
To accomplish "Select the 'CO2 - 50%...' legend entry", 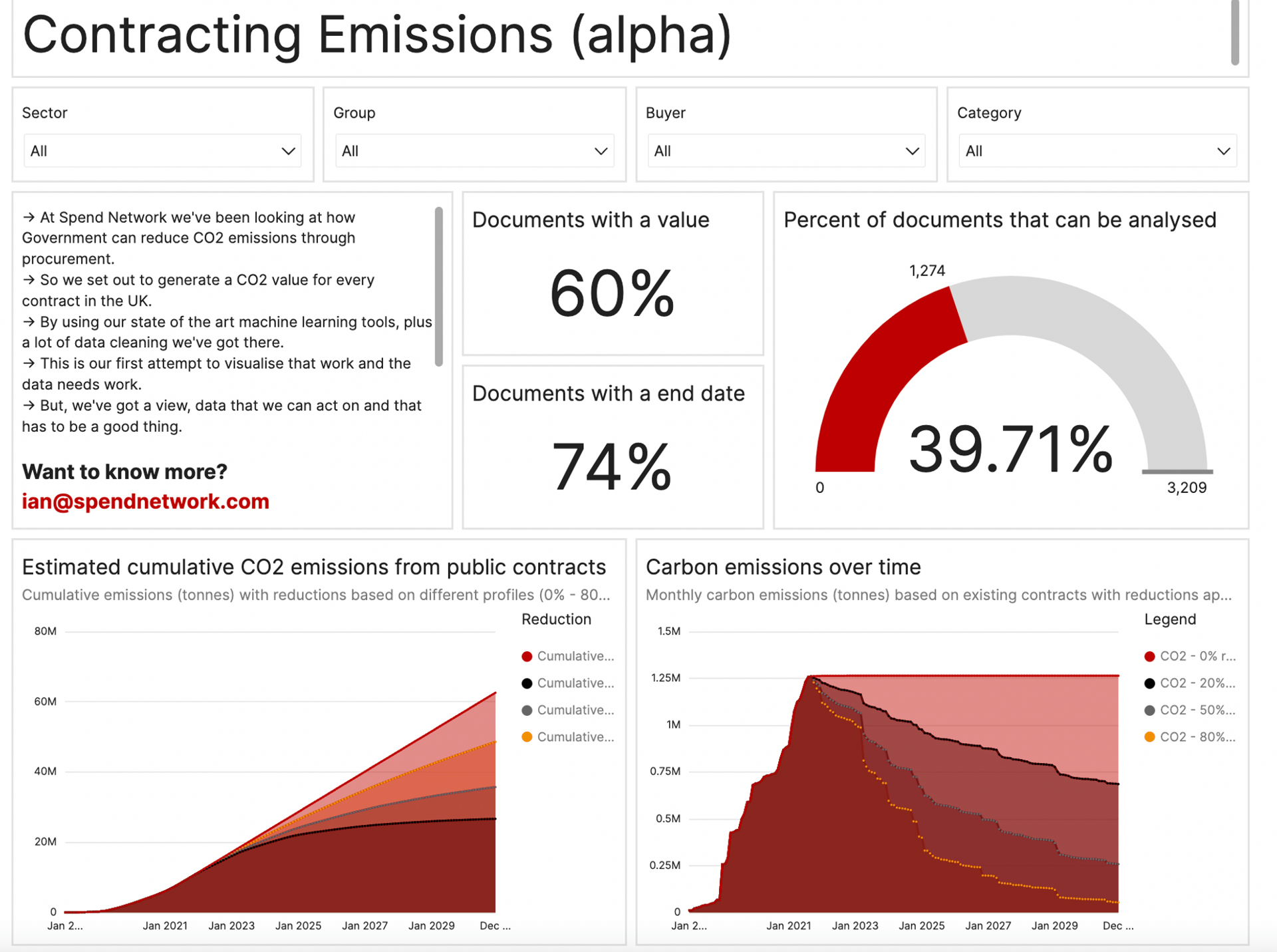I will point(1190,711).
